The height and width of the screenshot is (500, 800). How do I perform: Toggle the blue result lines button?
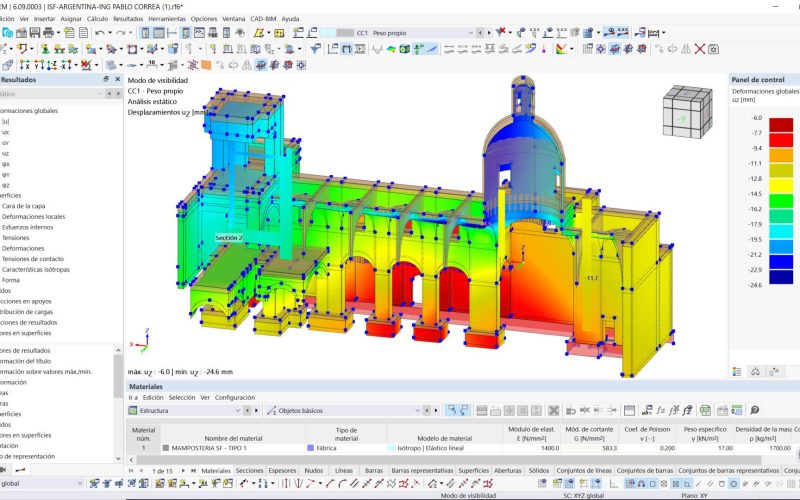(433, 49)
